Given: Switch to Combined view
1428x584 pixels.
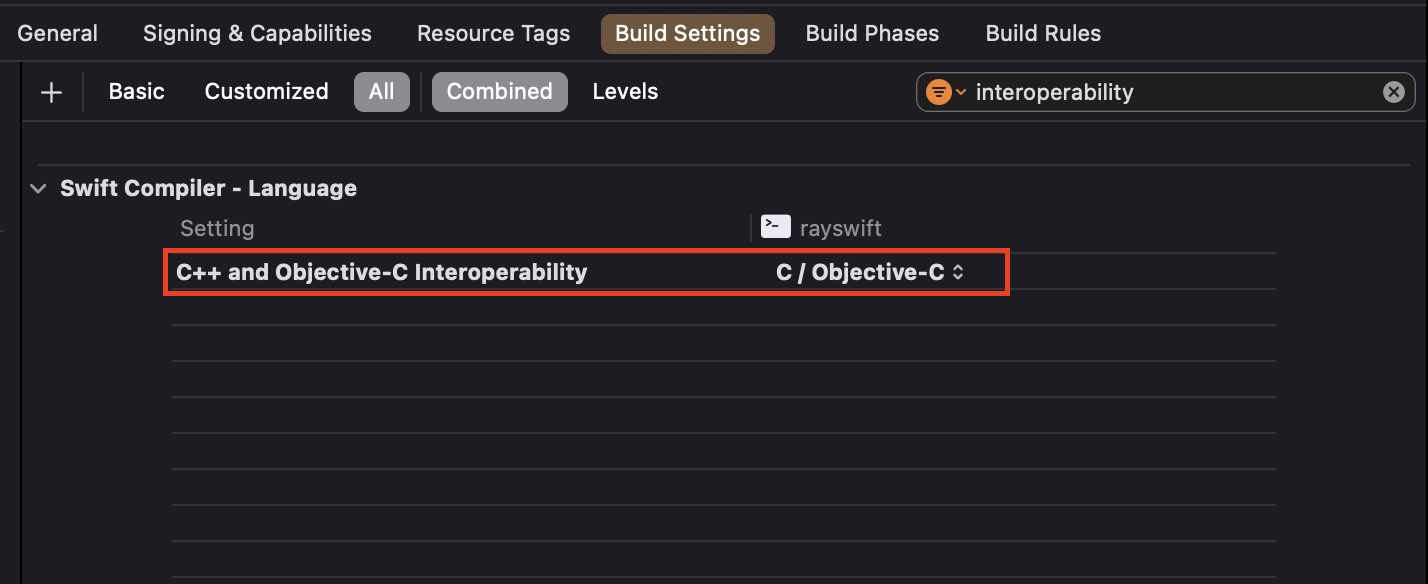Looking at the screenshot, I should pos(500,91).
